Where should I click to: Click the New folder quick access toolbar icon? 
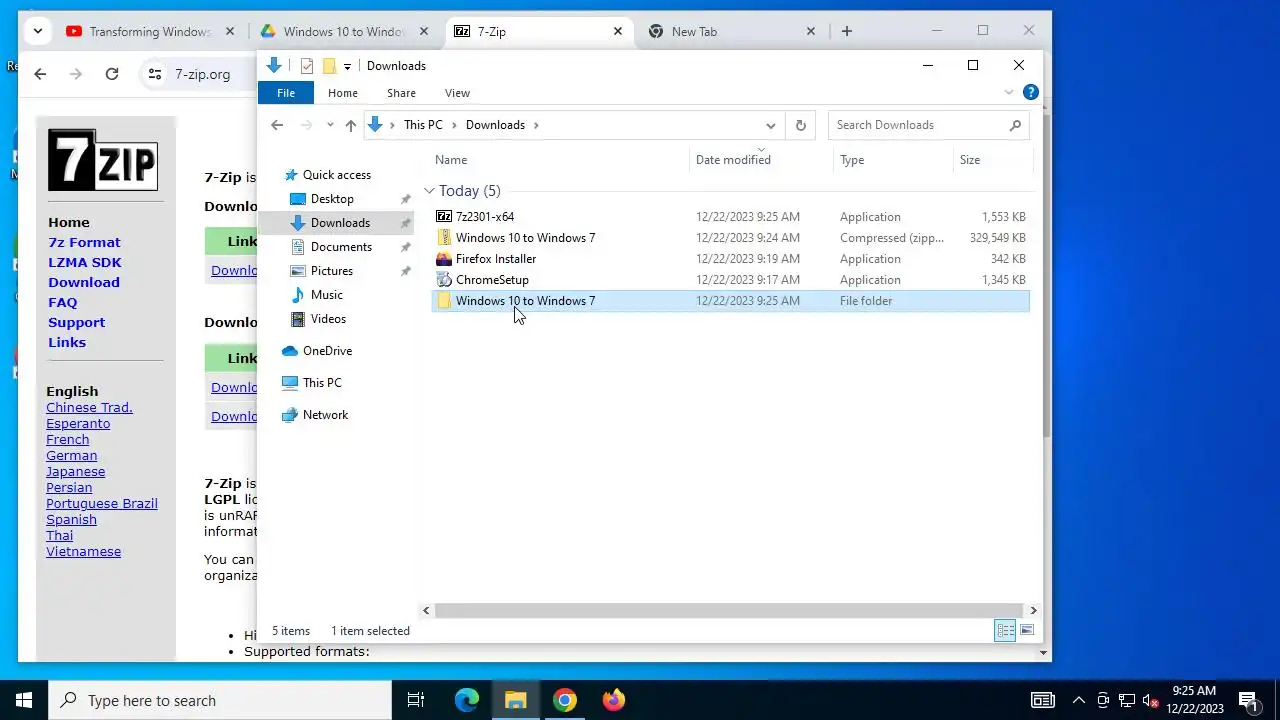point(328,66)
